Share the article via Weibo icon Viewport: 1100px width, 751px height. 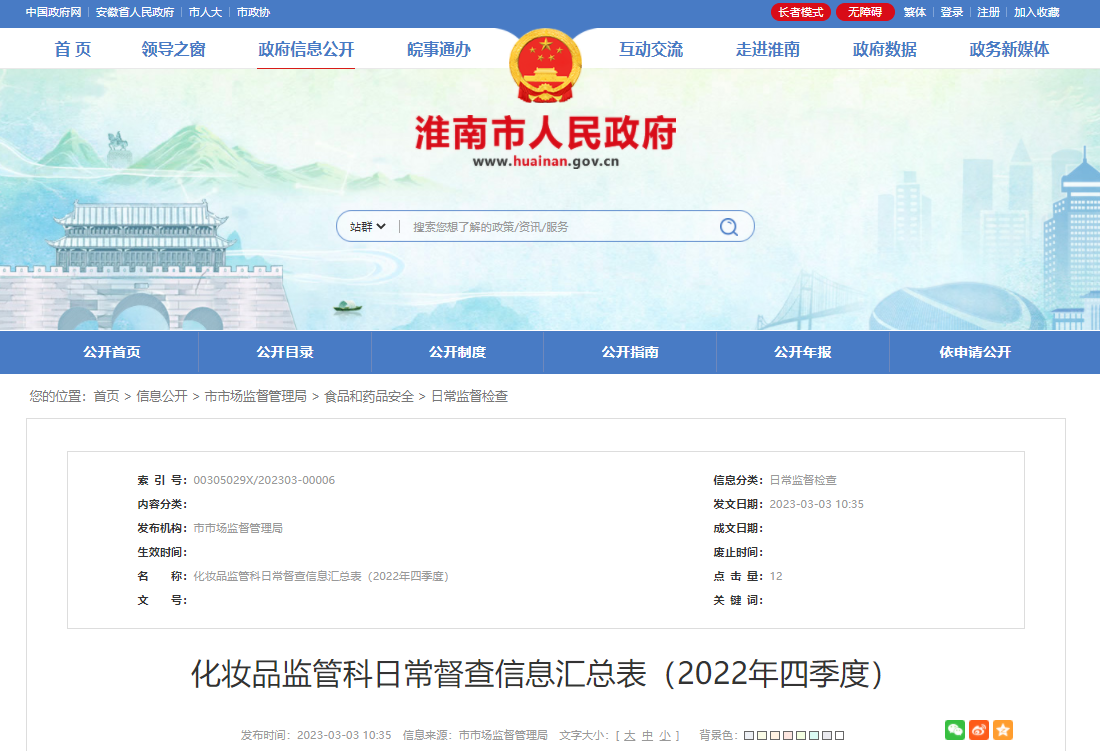pyautogui.click(x=979, y=730)
